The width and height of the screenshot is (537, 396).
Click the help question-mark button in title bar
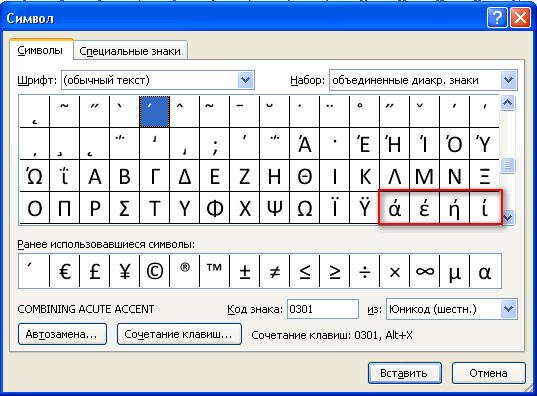[497, 17]
